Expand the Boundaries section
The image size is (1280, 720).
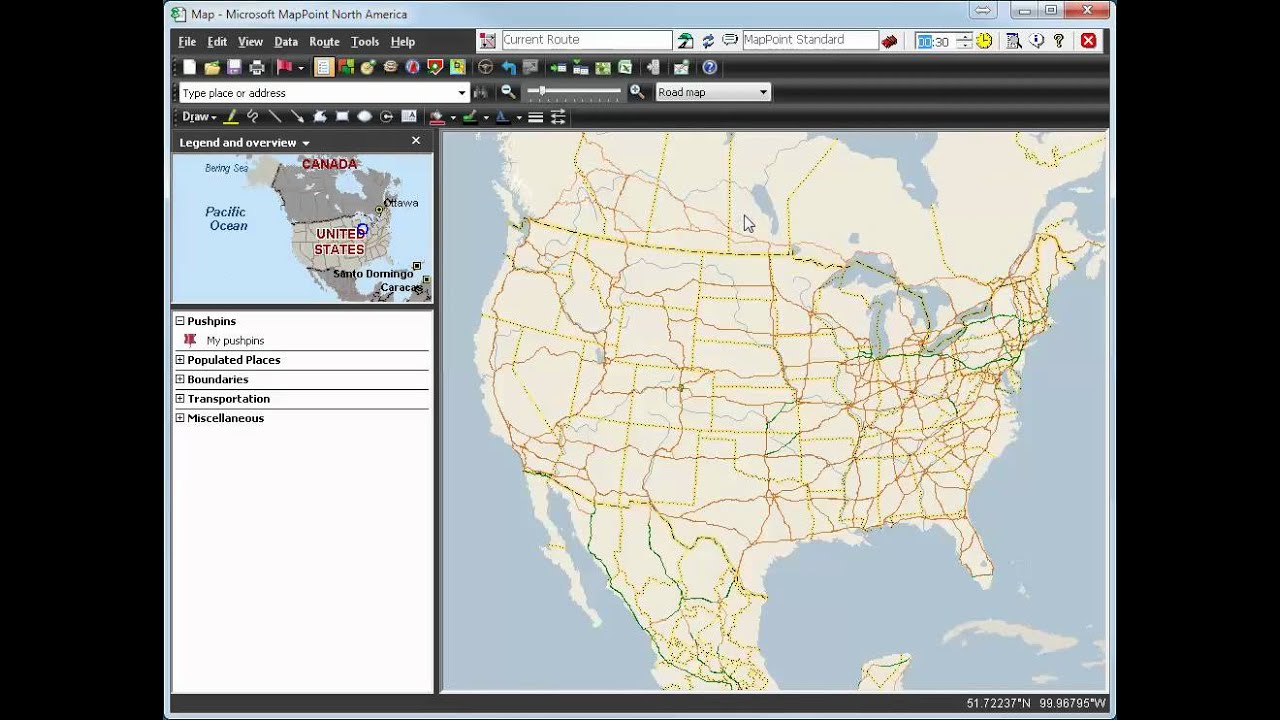[180, 379]
